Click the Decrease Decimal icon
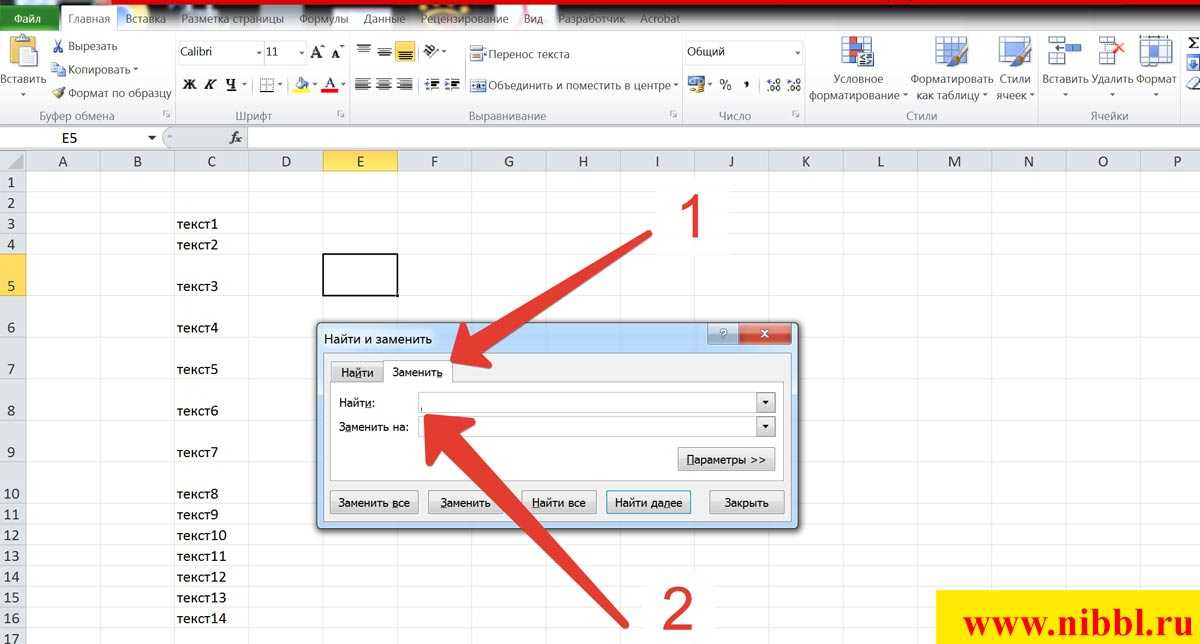 [x=794, y=85]
